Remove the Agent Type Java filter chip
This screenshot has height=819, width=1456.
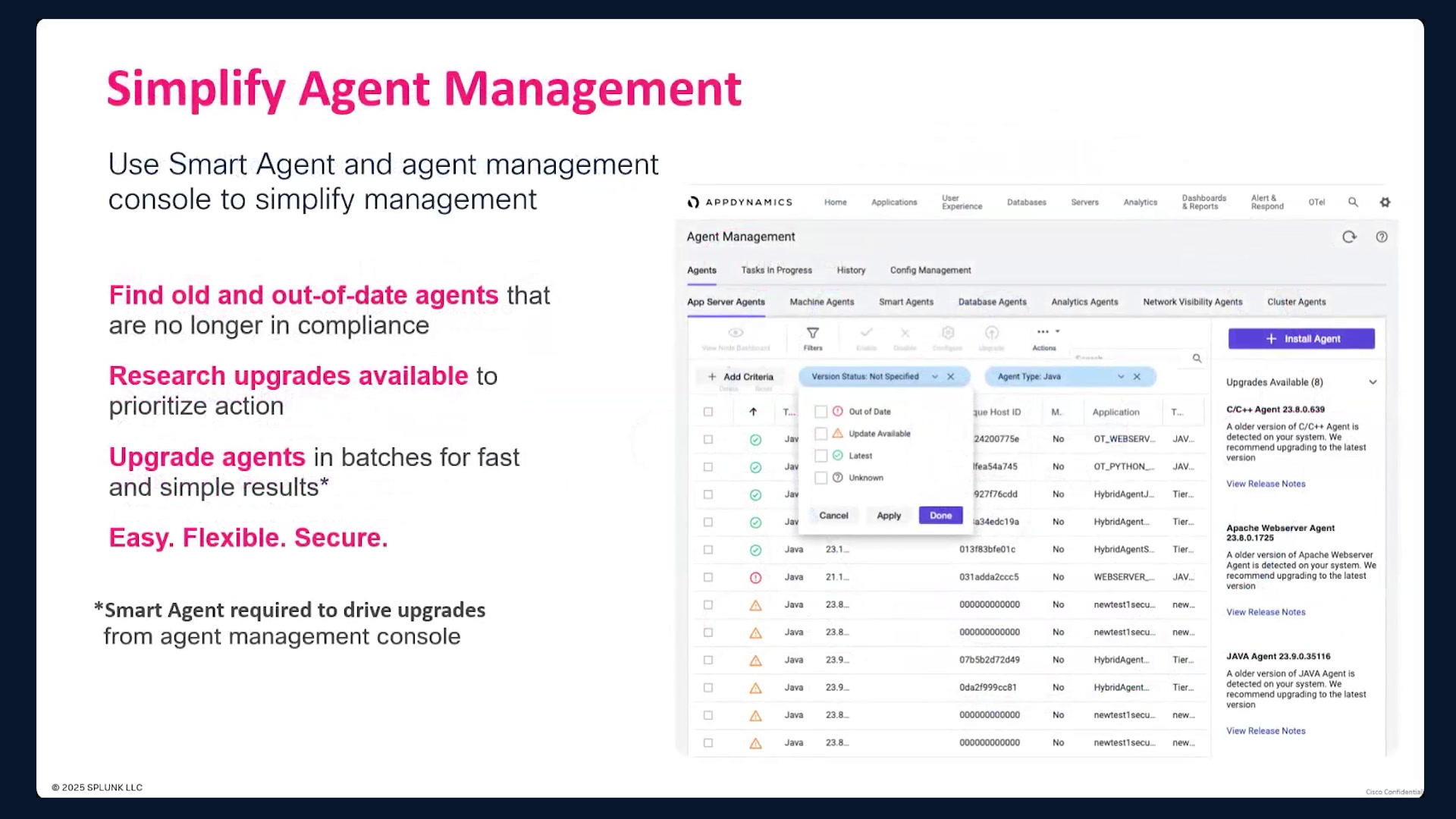[1137, 377]
